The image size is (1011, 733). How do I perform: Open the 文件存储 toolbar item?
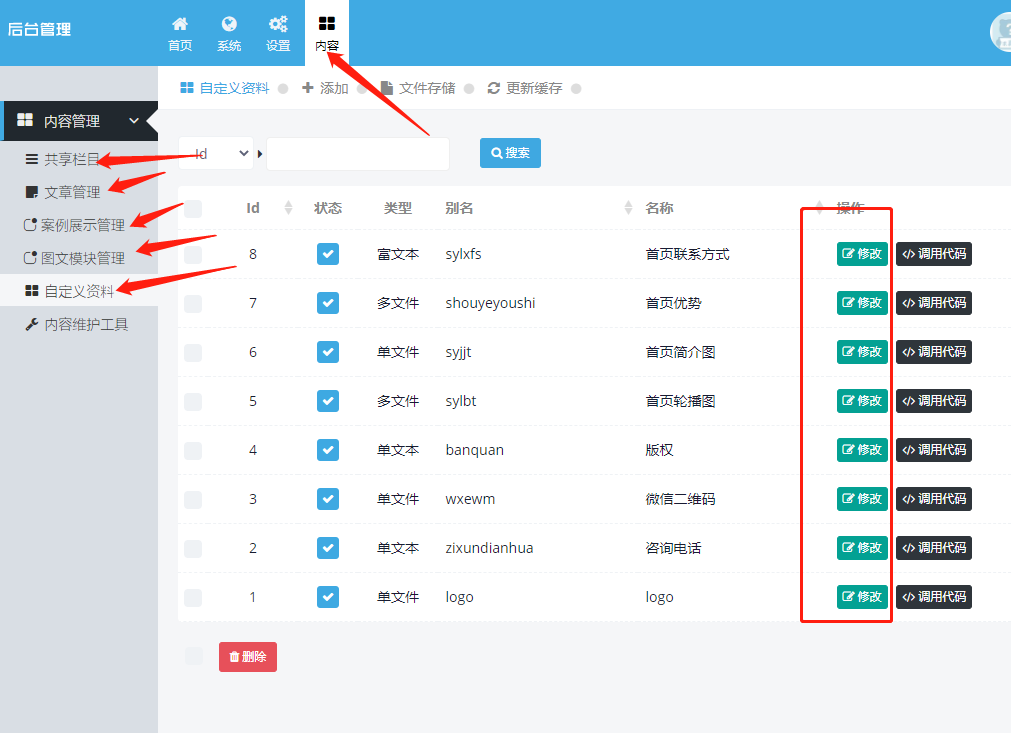tap(418, 88)
